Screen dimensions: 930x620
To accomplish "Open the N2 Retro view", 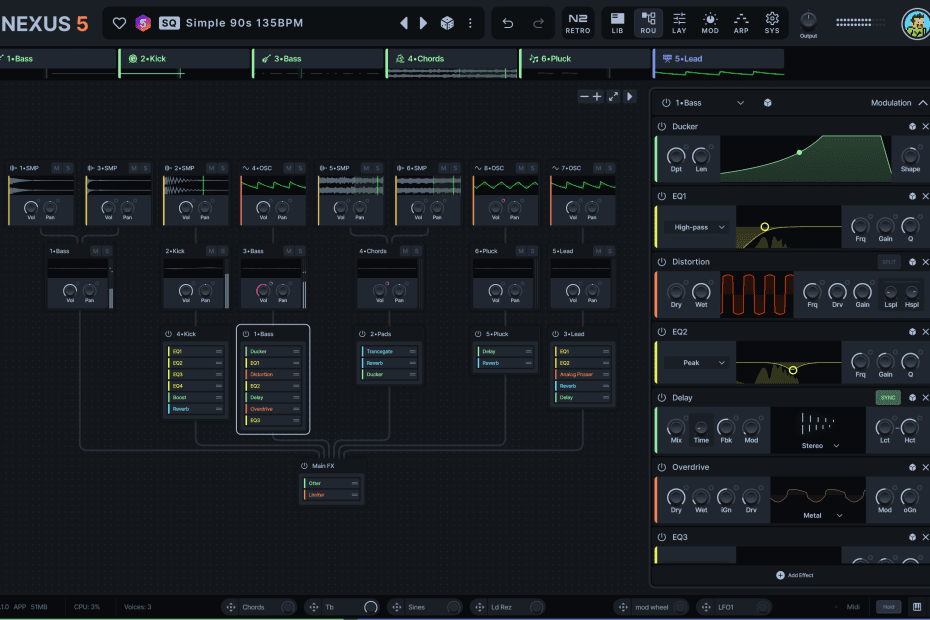I will [x=577, y=22].
